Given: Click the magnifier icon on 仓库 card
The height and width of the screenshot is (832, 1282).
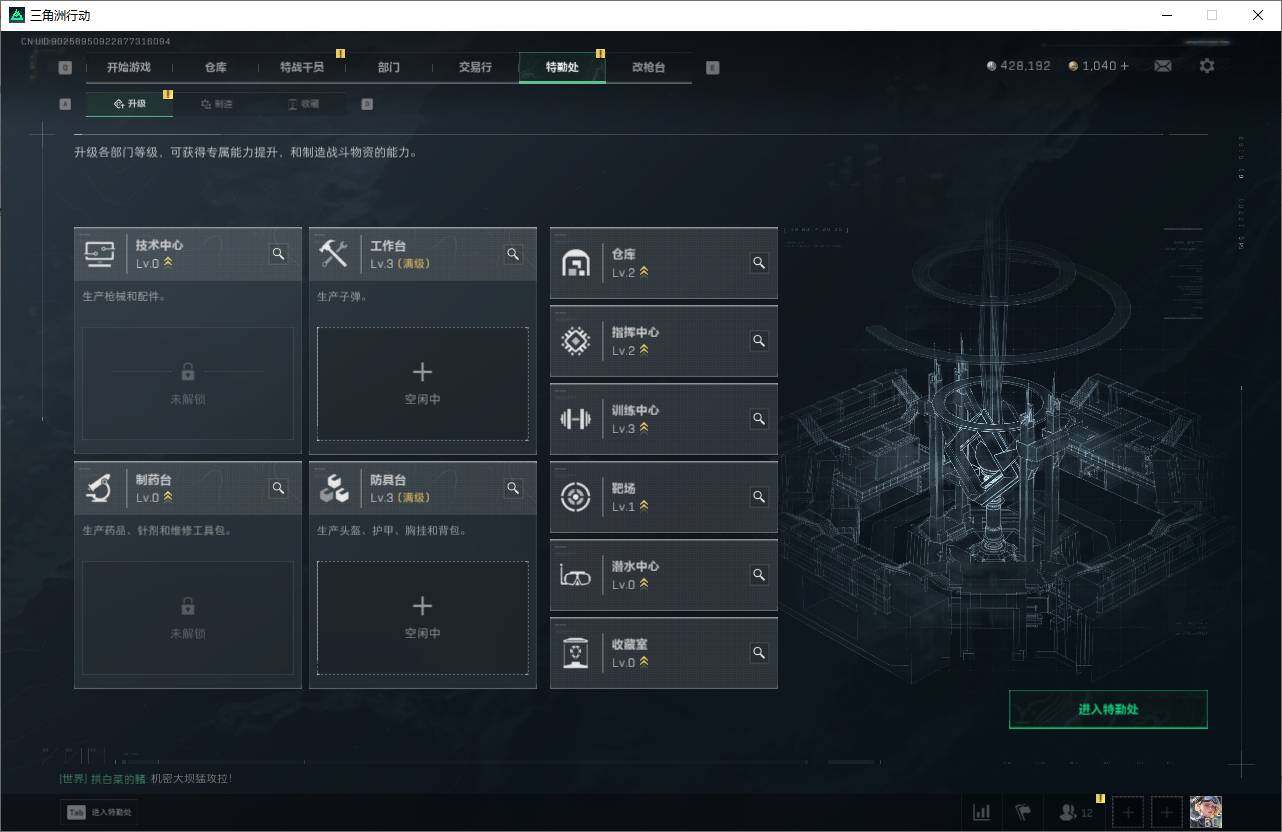Looking at the screenshot, I should [x=759, y=263].
